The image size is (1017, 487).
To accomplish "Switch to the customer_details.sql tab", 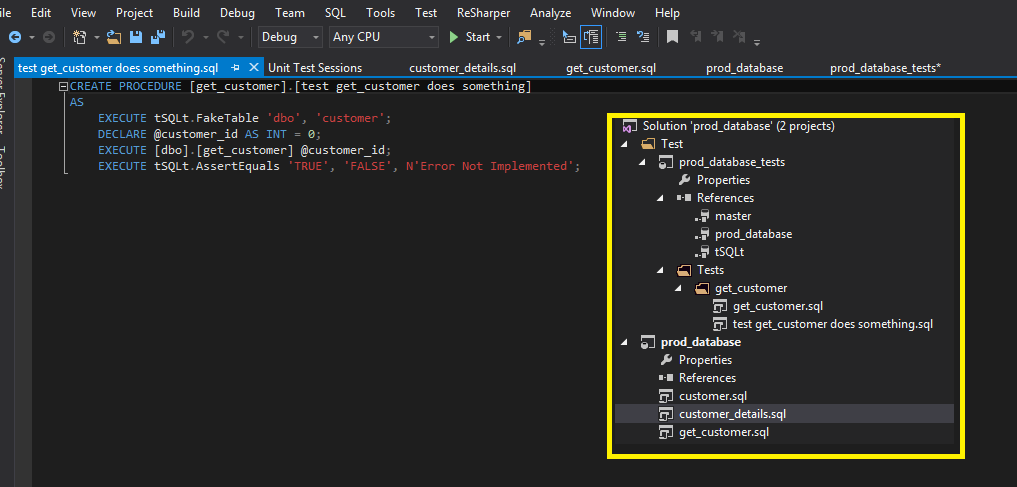I will pyautogui.click(x=462, y=68).
